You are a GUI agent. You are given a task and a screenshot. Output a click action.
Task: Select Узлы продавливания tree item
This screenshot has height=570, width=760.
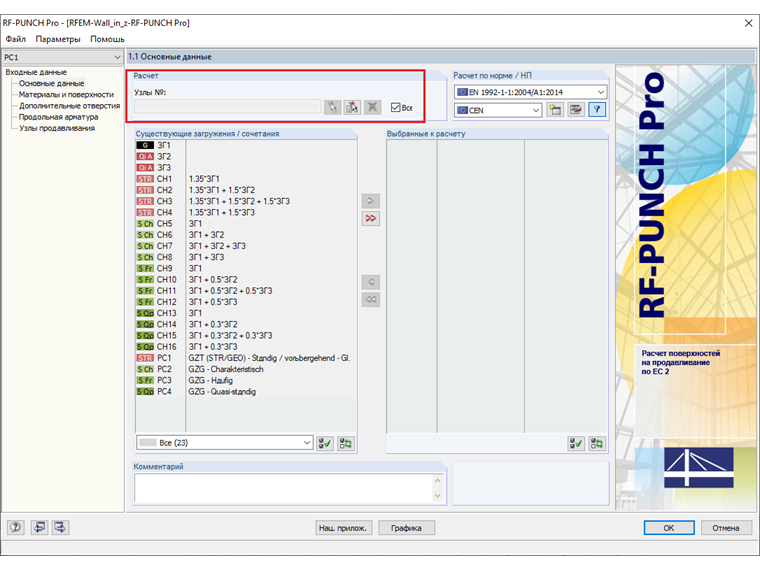[57, 128]
